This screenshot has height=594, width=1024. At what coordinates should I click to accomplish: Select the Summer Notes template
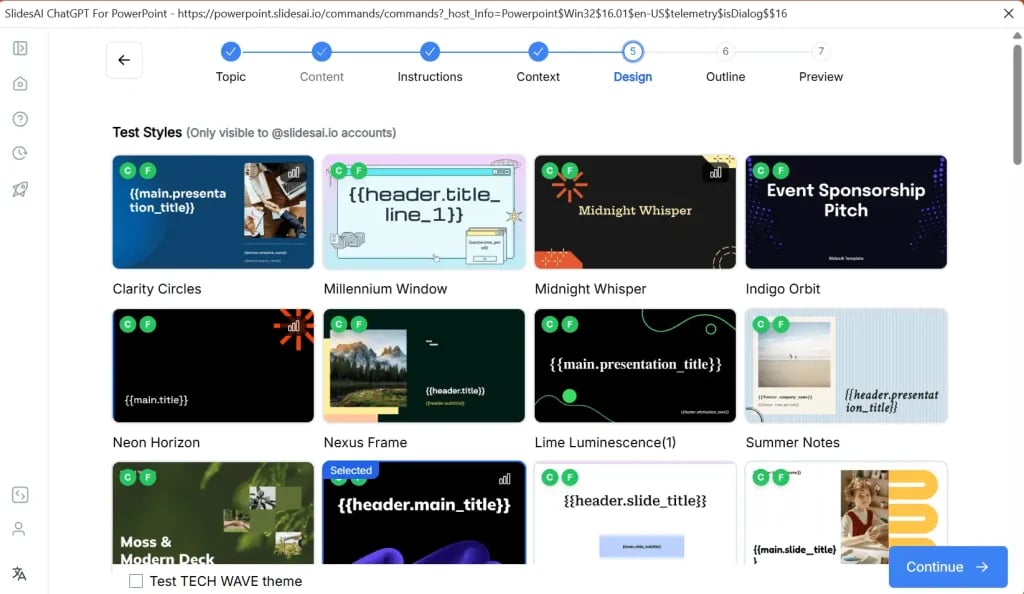pyautogui.click(x=846, y=365)
